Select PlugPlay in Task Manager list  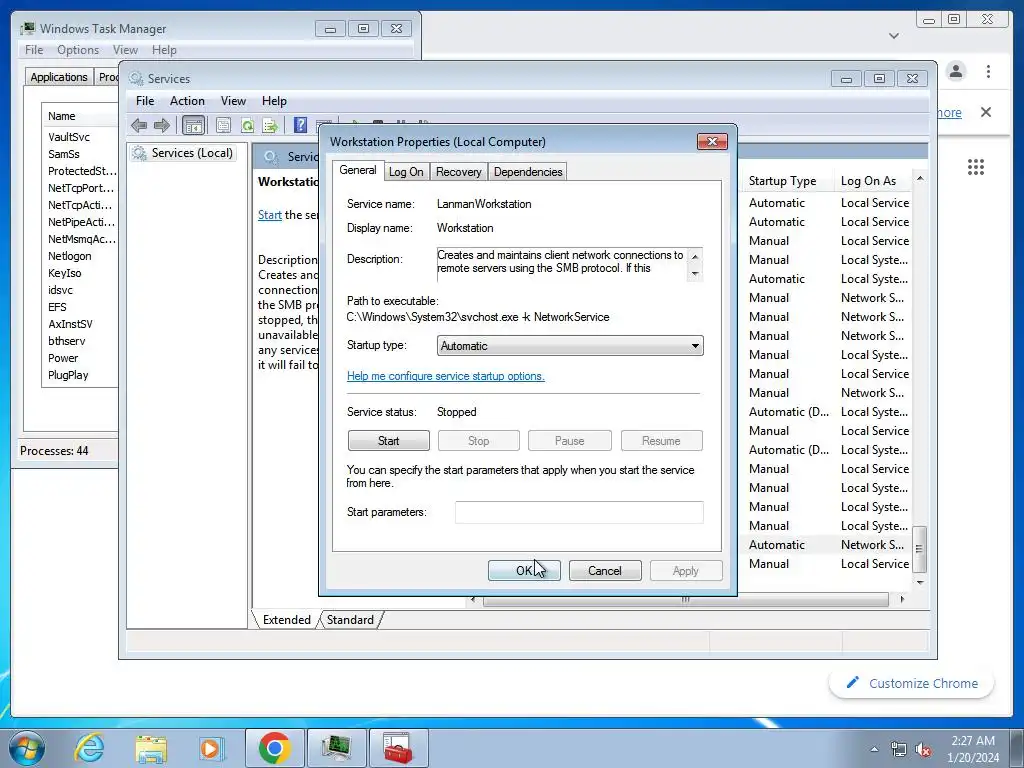[68, 375]
